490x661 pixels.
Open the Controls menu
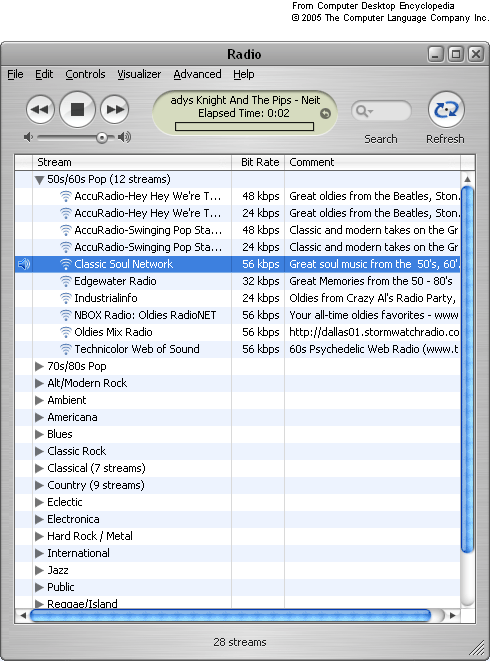[85, 74]
